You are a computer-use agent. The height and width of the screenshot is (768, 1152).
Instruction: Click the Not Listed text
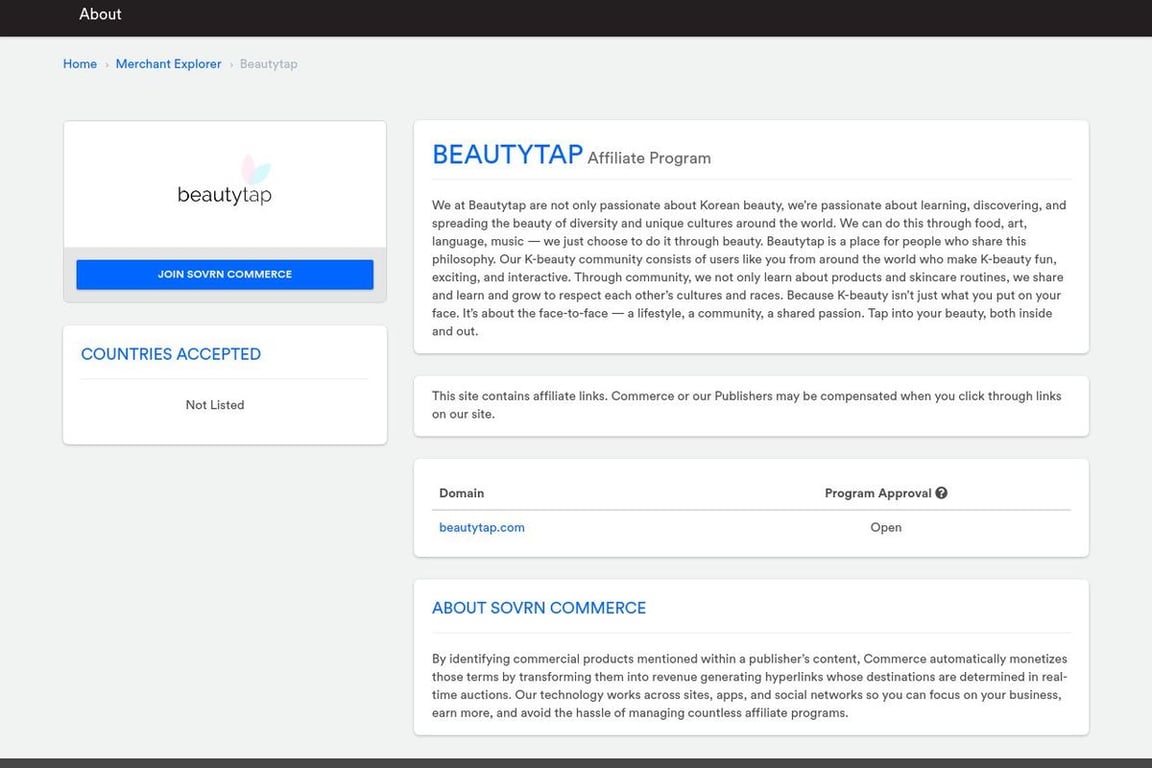tap(215, 405)
